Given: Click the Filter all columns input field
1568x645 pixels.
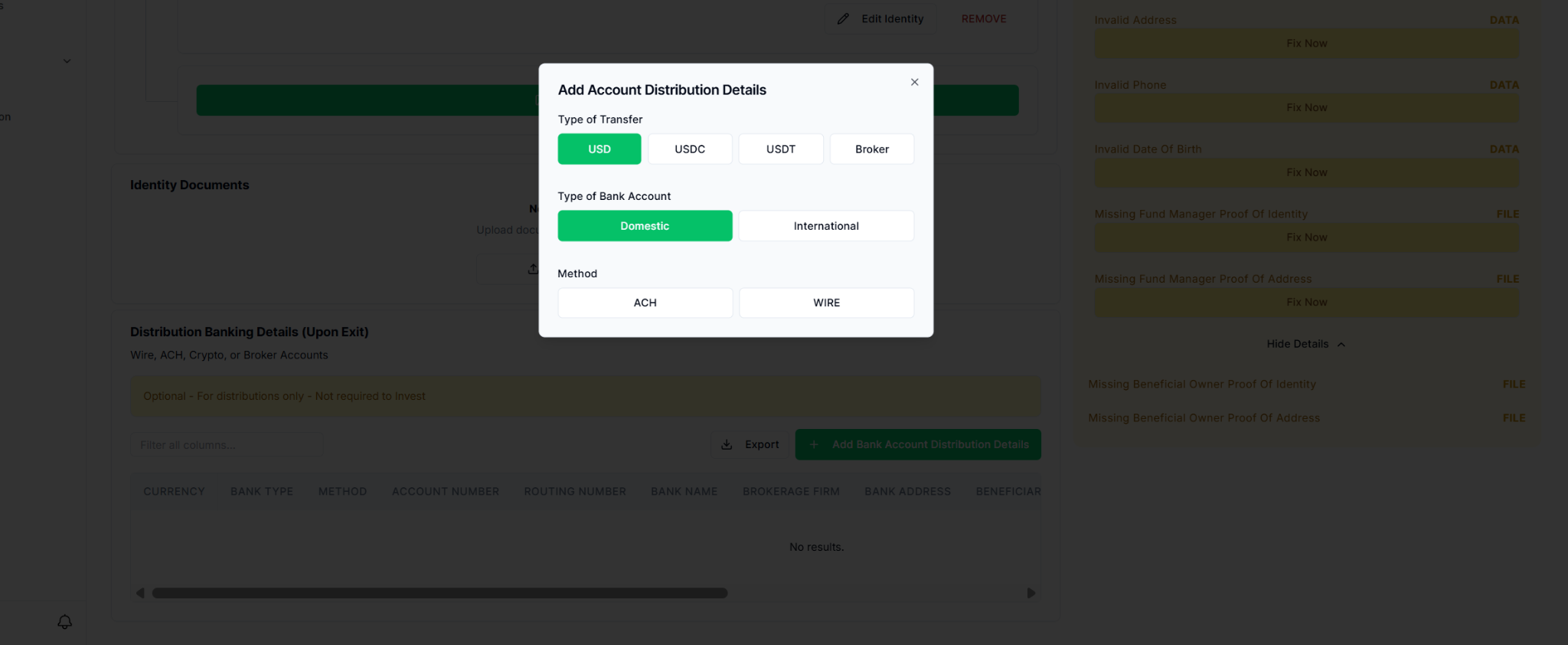Looking at the screenshot, I should coord(227,445).
